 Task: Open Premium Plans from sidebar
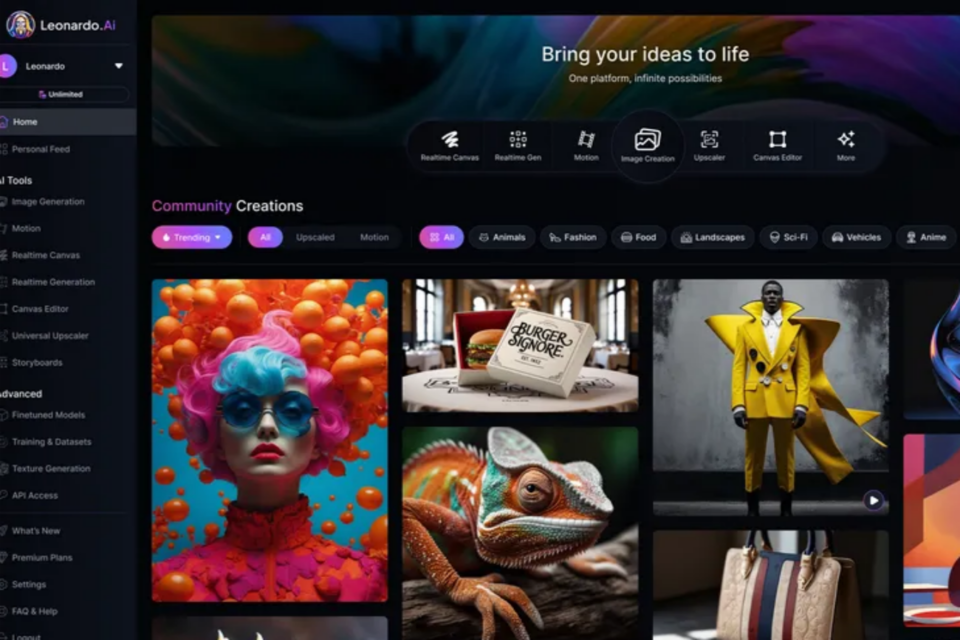(41, 557)
